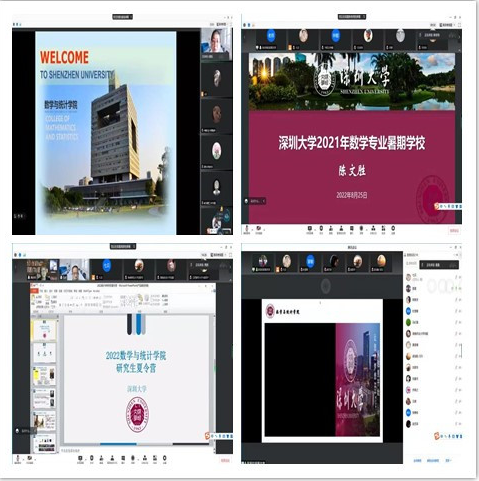Expand video options arrow beside the 2022 meeting camera

(35, 460)
